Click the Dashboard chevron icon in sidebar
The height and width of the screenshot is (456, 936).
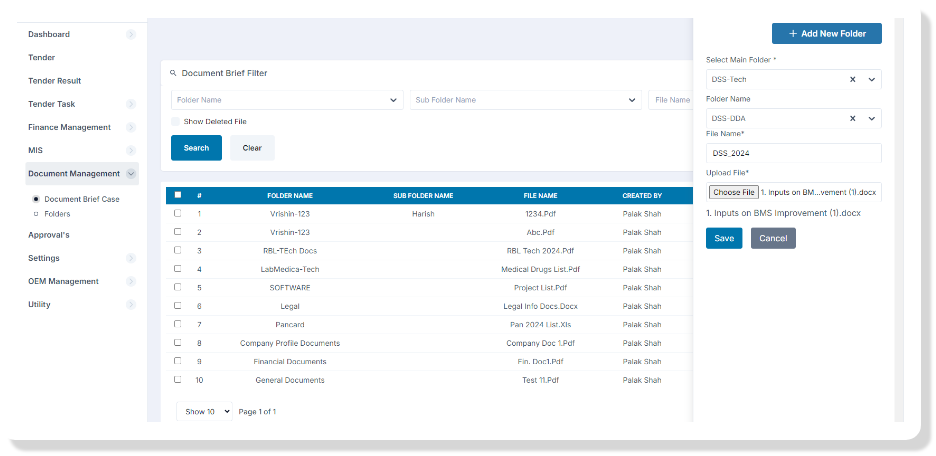(131, 35)
